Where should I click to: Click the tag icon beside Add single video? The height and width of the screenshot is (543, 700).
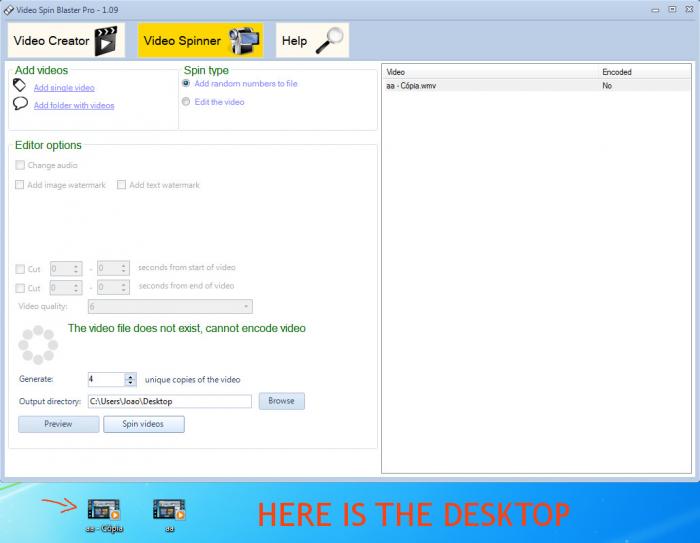[x=20, y=85]
